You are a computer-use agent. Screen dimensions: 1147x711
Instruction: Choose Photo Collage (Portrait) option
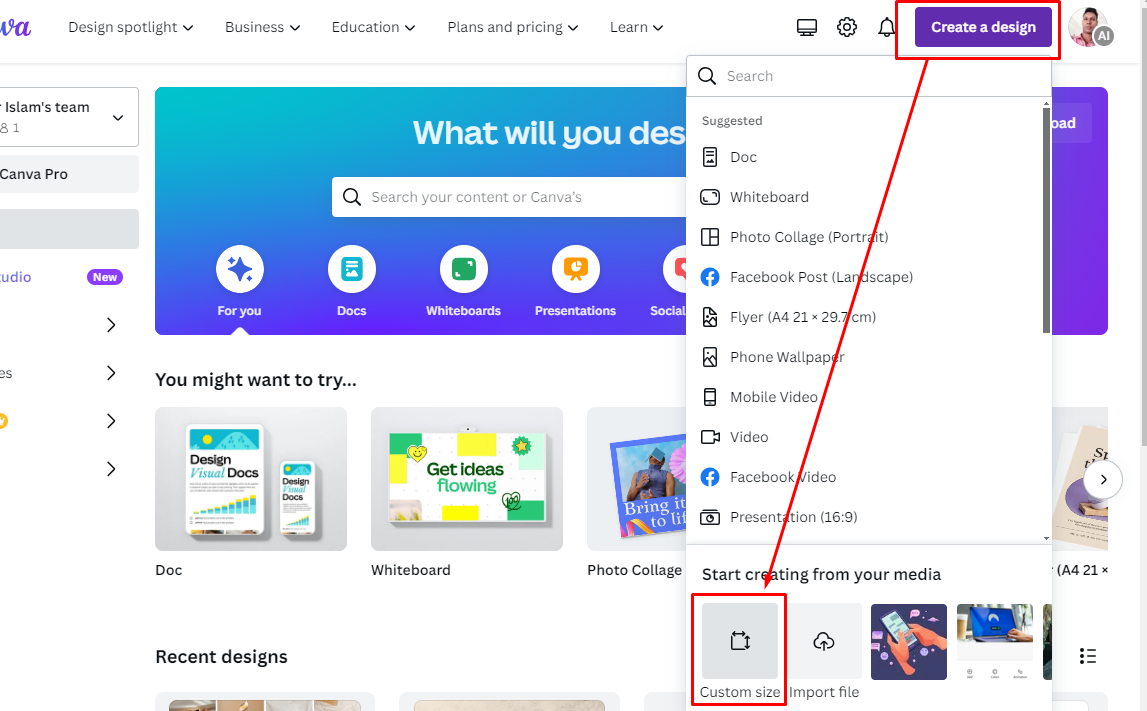click(868, 237)
